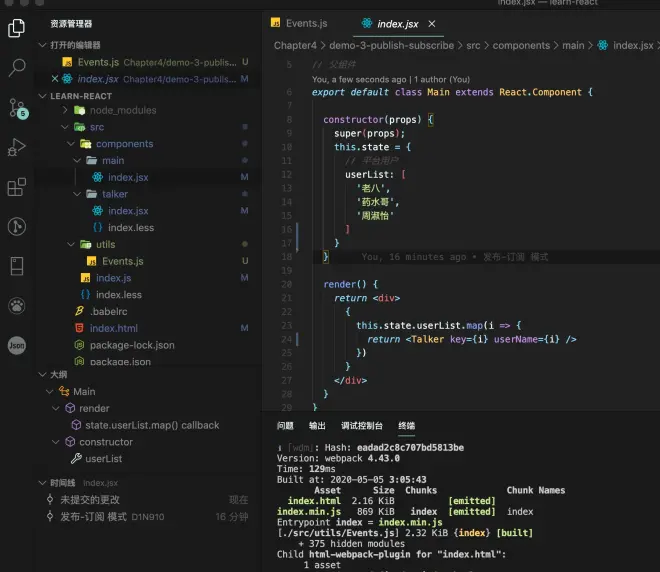
Task: Open the Explorer view in activity bar
Action: coord(16,28)
